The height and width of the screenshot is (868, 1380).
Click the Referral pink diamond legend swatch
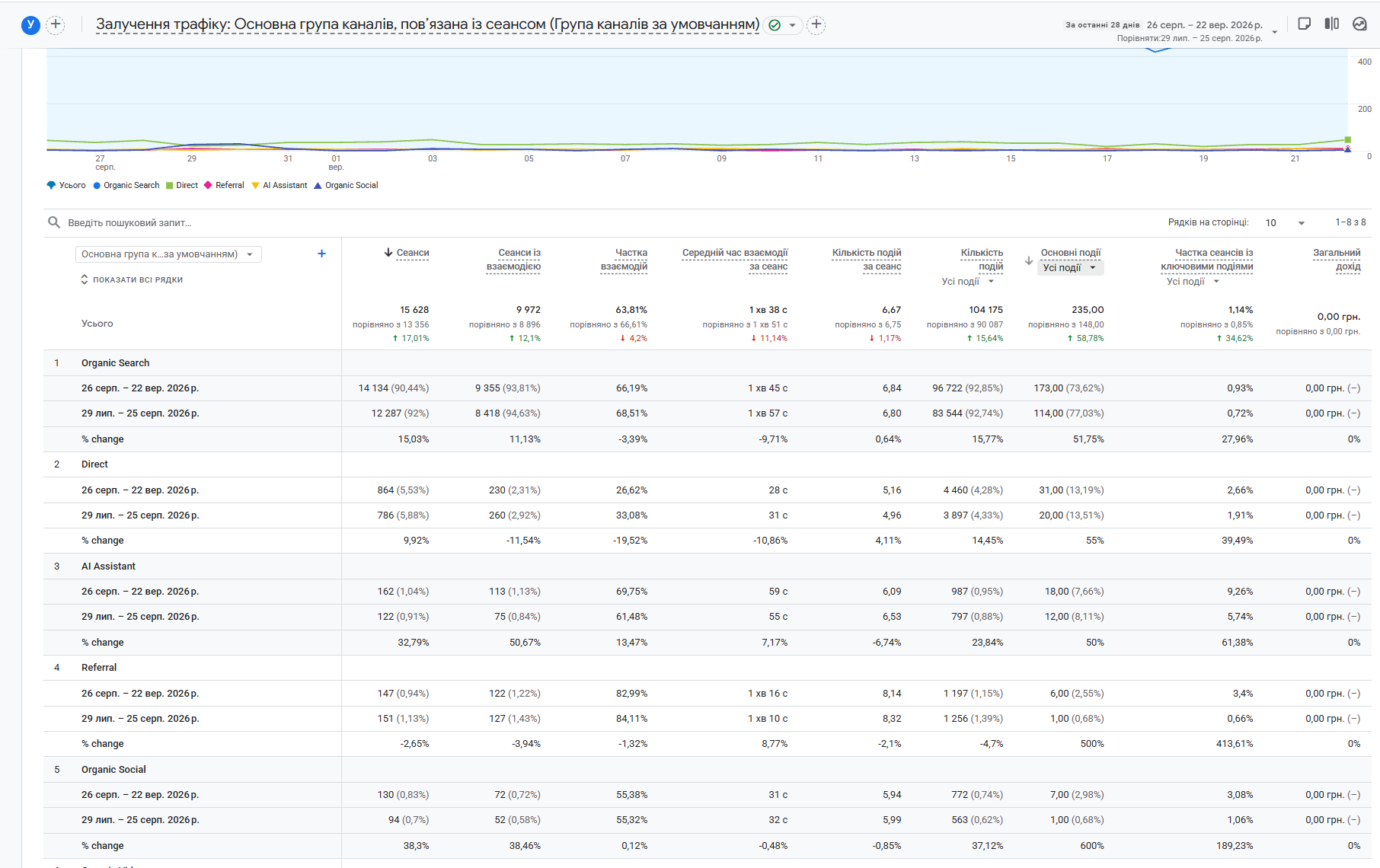point(208,185)
